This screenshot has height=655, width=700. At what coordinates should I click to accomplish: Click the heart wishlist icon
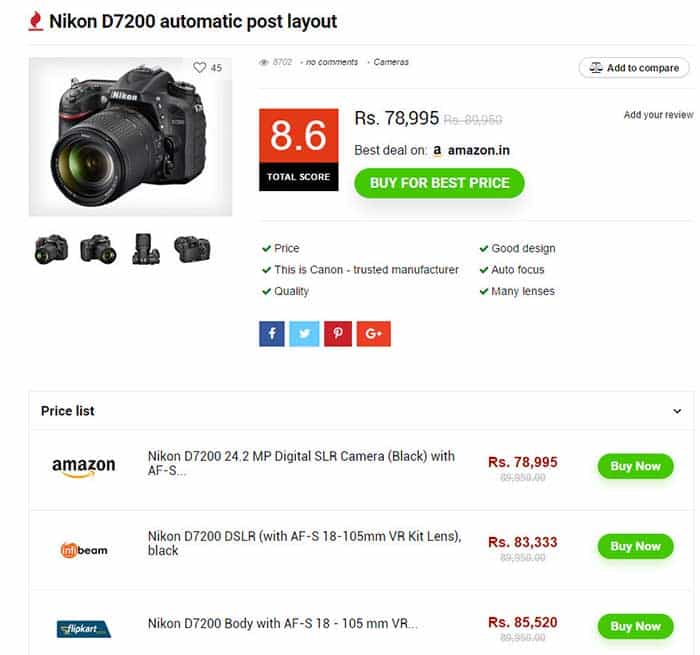pyautogui.click(x=200, y=67)
